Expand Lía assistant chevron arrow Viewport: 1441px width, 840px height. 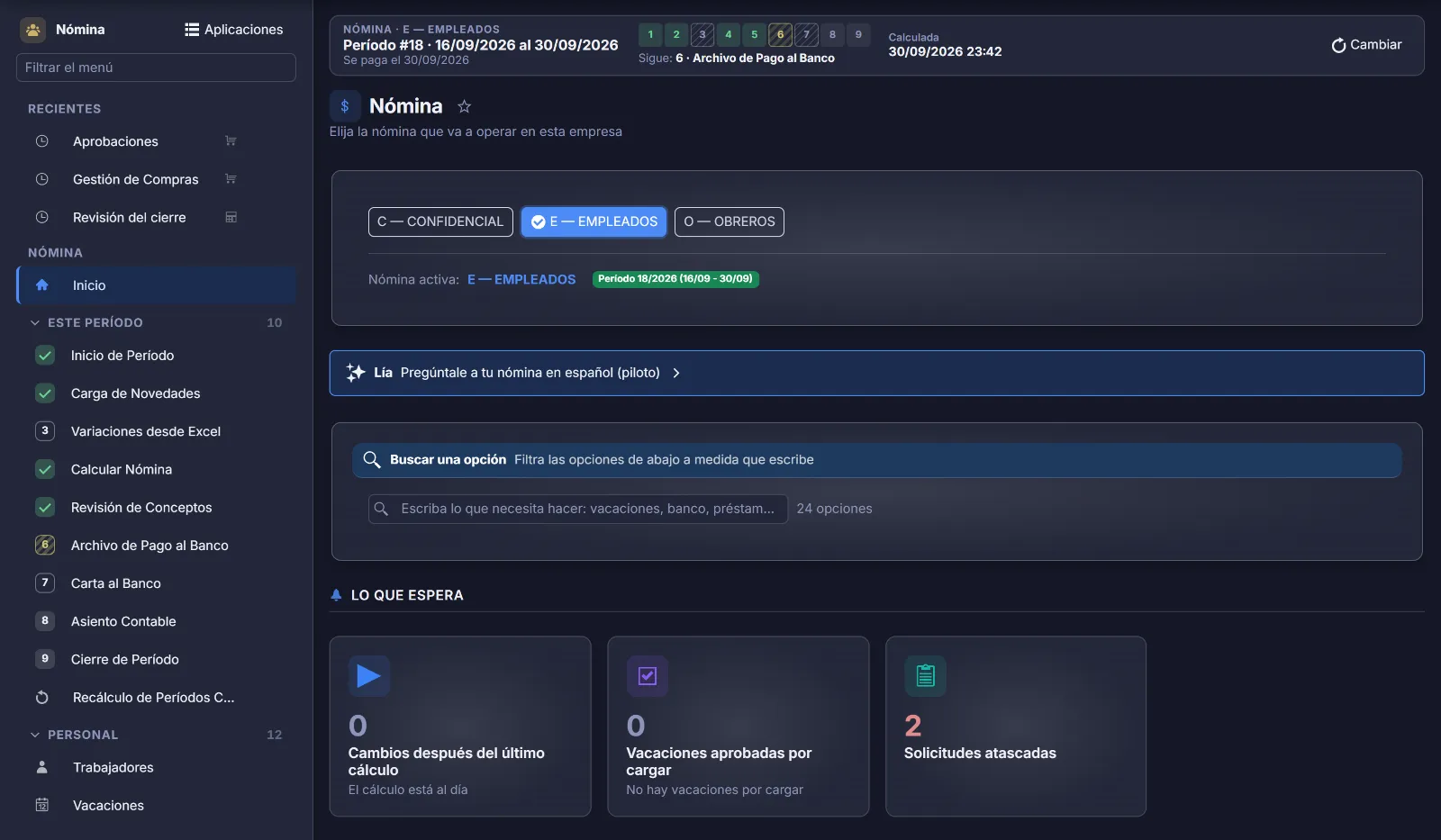click(x=676, y=373)
